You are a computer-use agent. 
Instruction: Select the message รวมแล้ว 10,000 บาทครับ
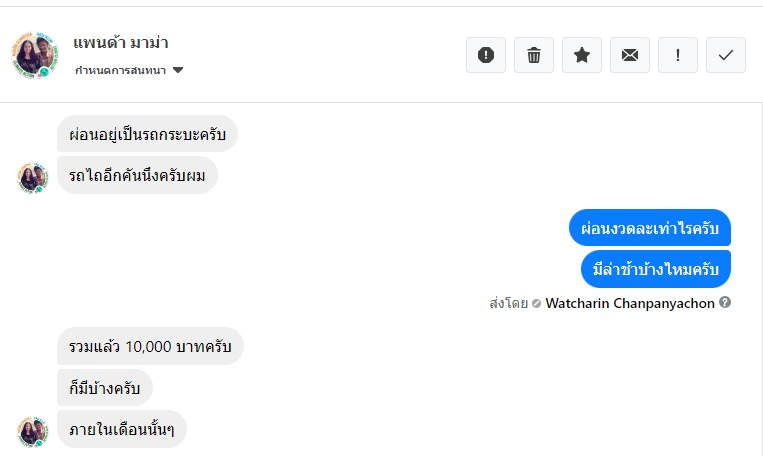[x=150, y=347]
